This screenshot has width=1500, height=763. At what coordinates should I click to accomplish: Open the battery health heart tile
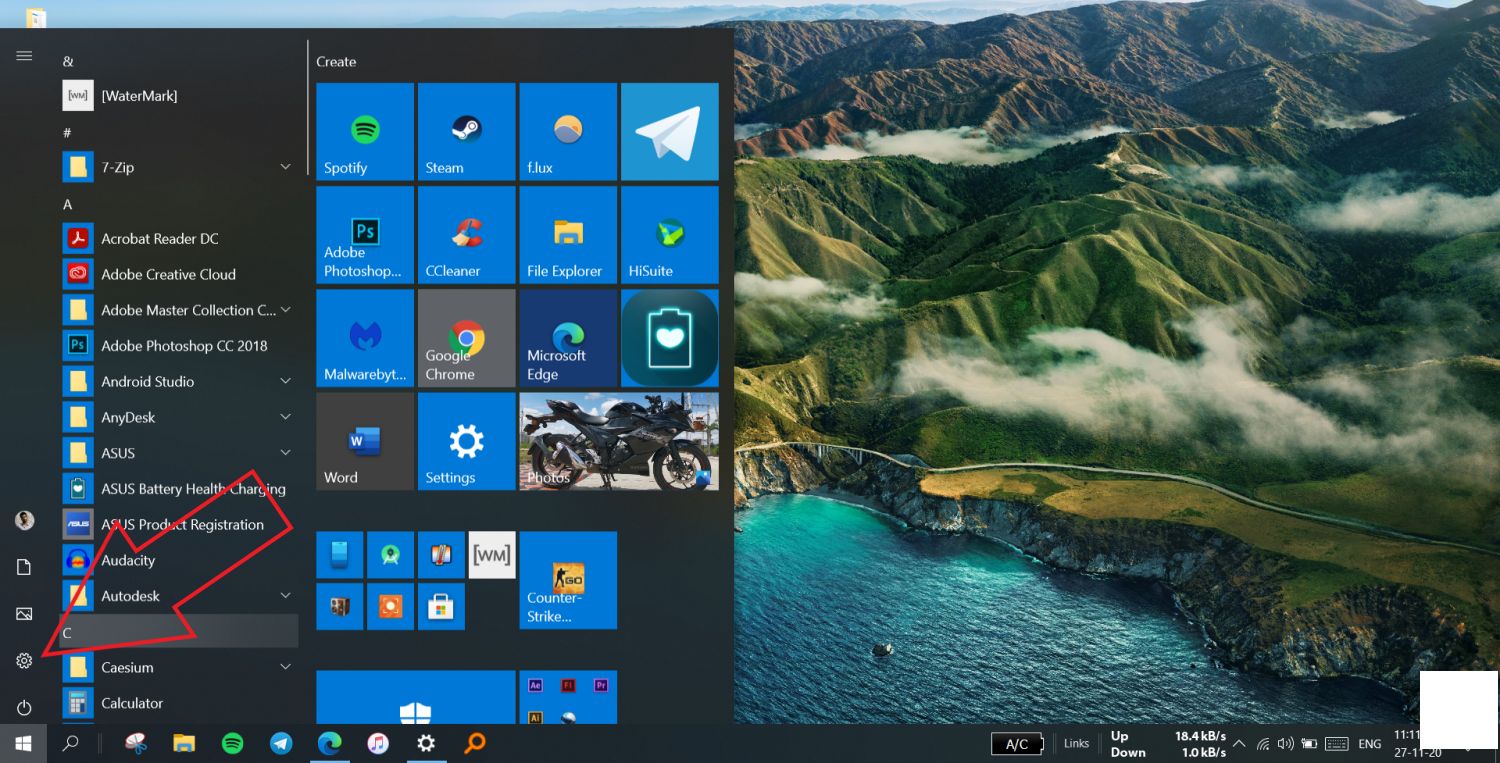pos(670,338)
